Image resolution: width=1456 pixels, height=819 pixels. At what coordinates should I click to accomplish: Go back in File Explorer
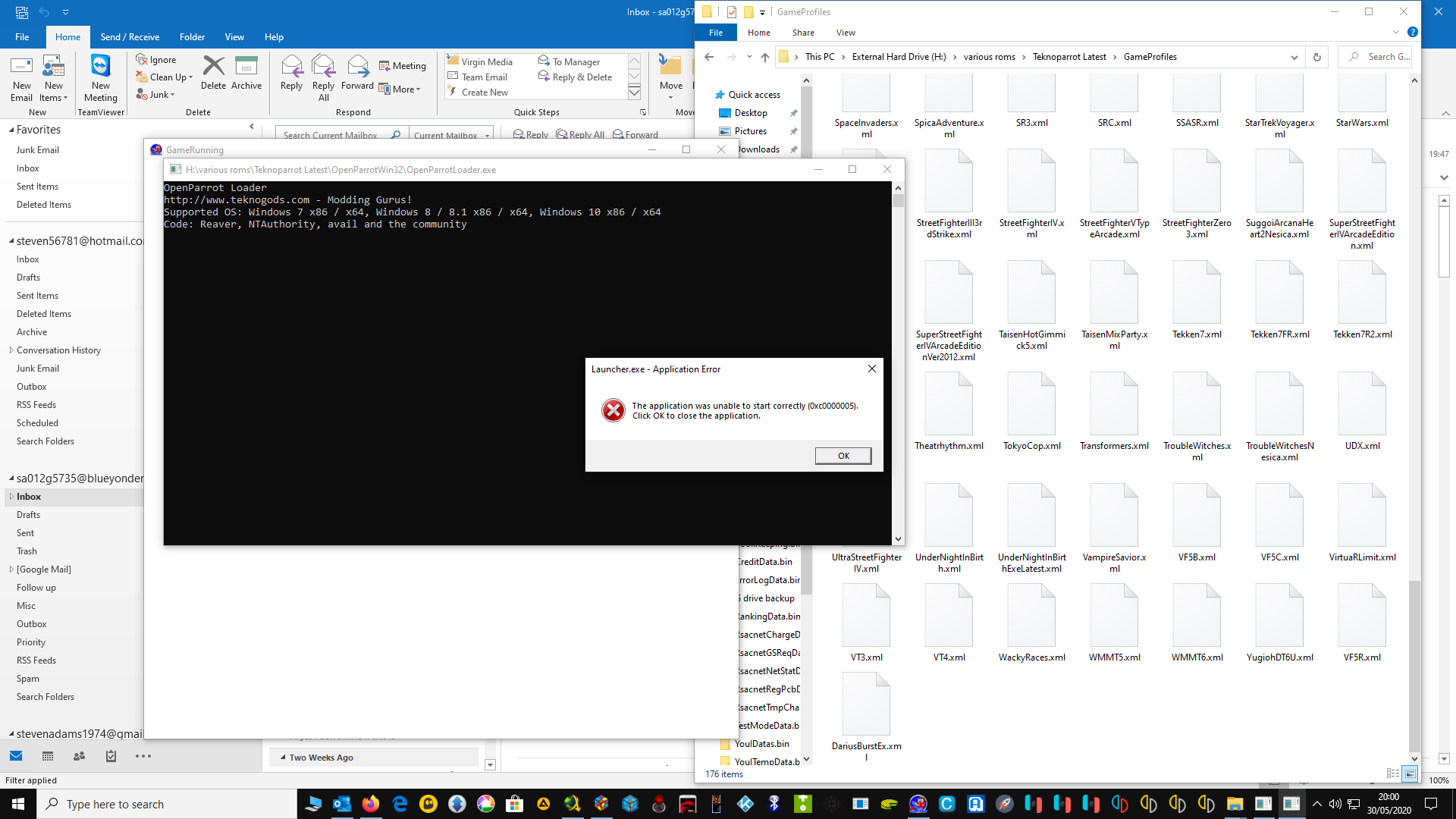(x=709, y=57)
